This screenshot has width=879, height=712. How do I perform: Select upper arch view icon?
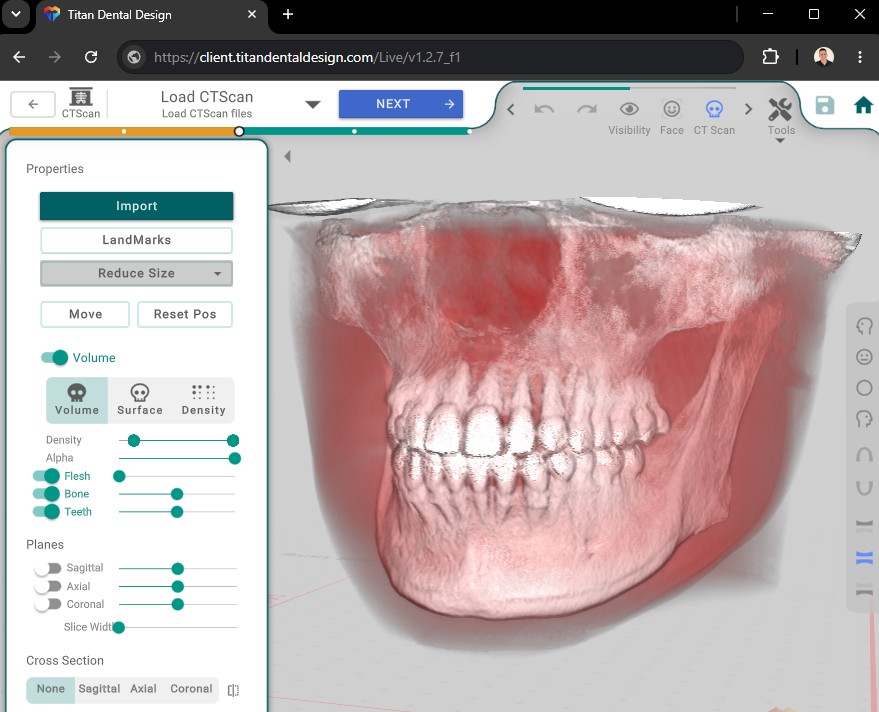(864, 454)
